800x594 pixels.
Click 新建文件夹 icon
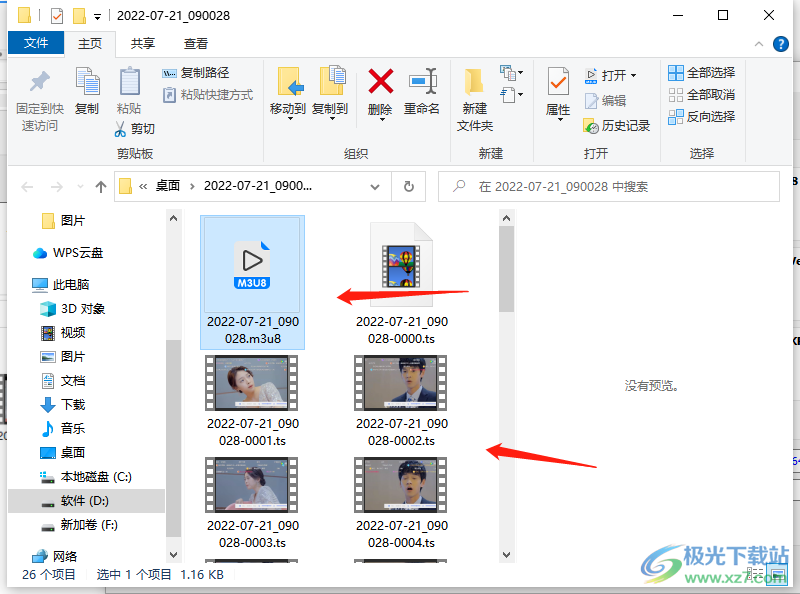(x=474, y=82)
